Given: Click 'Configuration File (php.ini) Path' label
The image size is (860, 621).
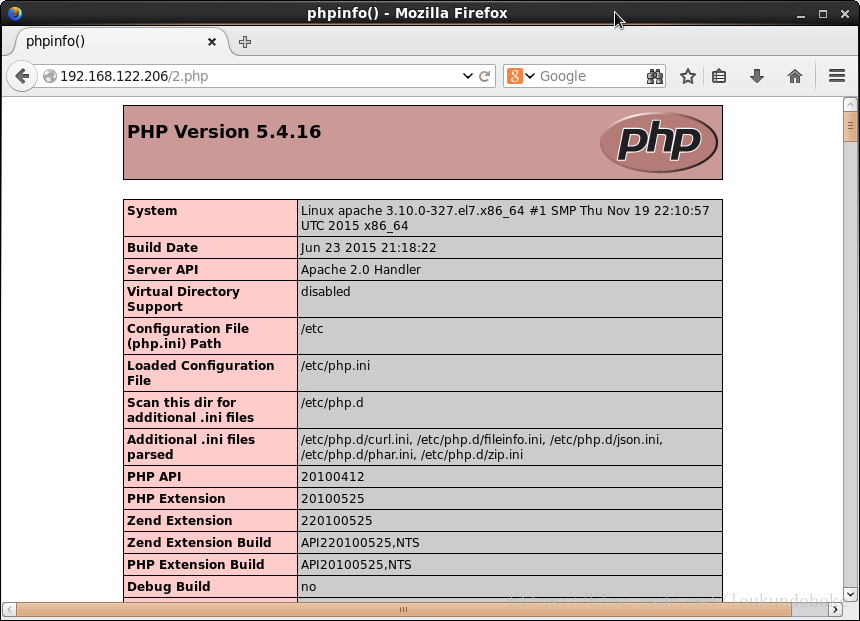Looking at the screenshot, I should tap(188, 336).
